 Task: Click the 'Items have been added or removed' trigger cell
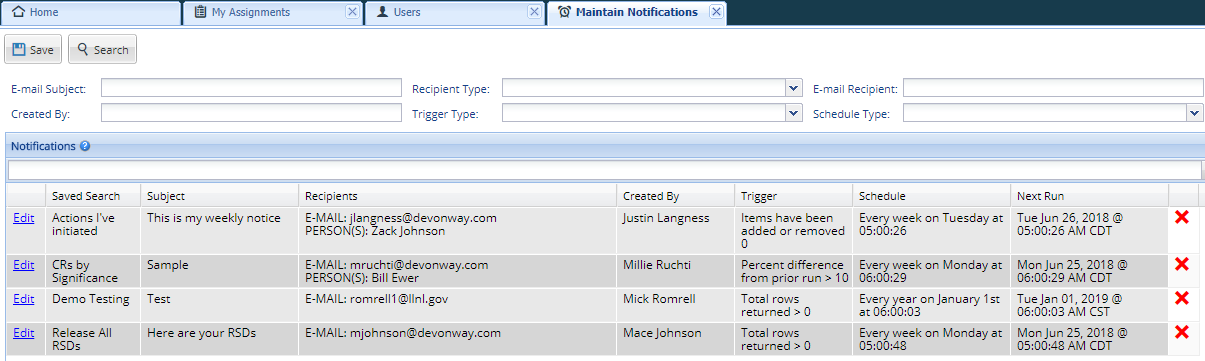[x=794, y=230]
